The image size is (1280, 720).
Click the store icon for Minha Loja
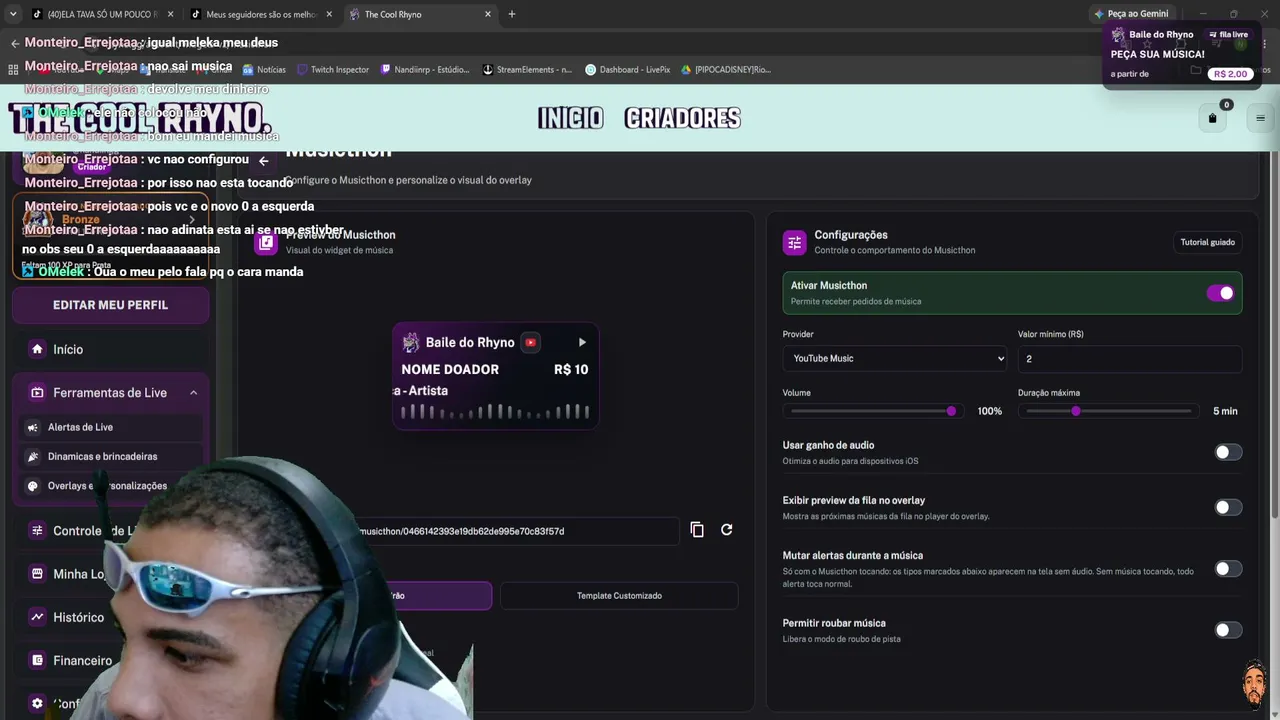click(37, 574)
